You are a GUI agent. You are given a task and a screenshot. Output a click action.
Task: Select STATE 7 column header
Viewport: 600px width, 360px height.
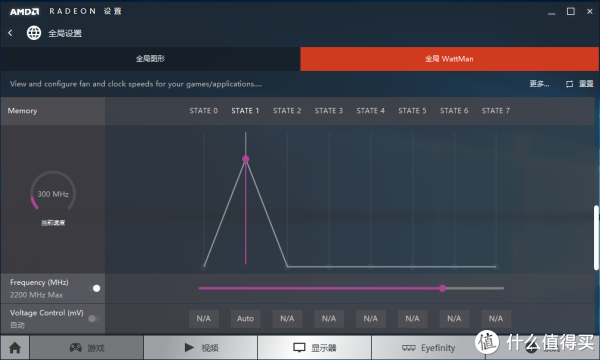[x=496, y=111]
